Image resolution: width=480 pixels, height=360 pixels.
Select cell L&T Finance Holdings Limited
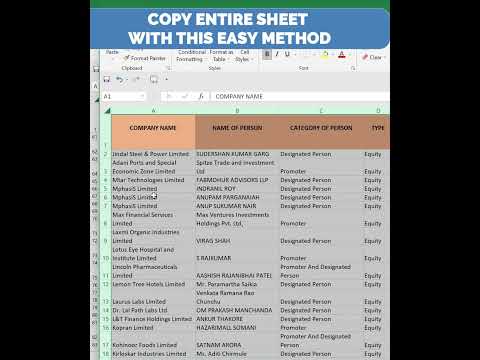[x=153, y=319]
